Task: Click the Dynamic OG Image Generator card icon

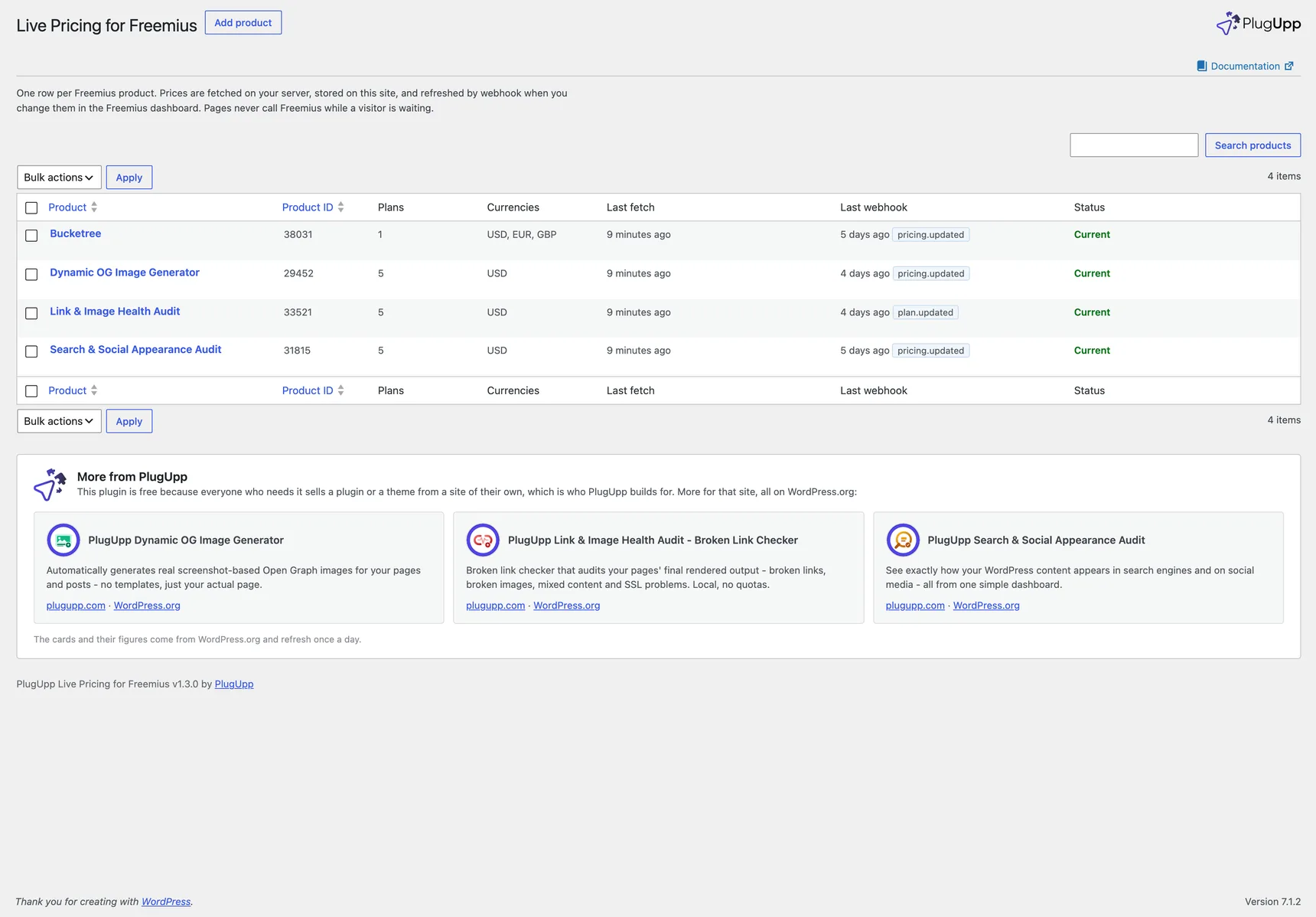Action: (64, 540)
